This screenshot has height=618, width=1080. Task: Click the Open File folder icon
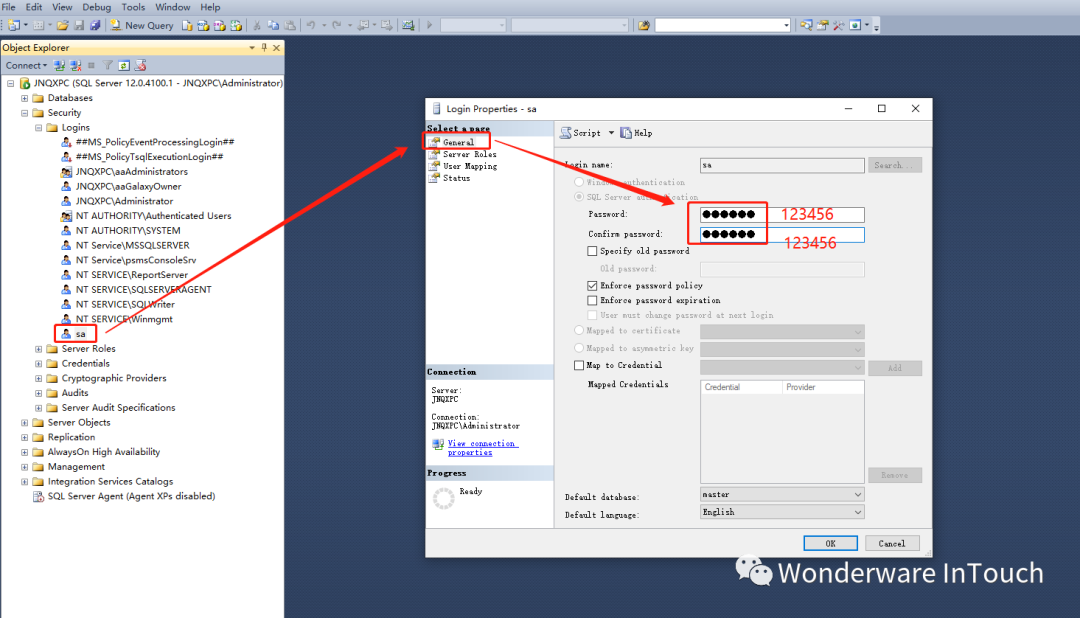tap(63, 25)
